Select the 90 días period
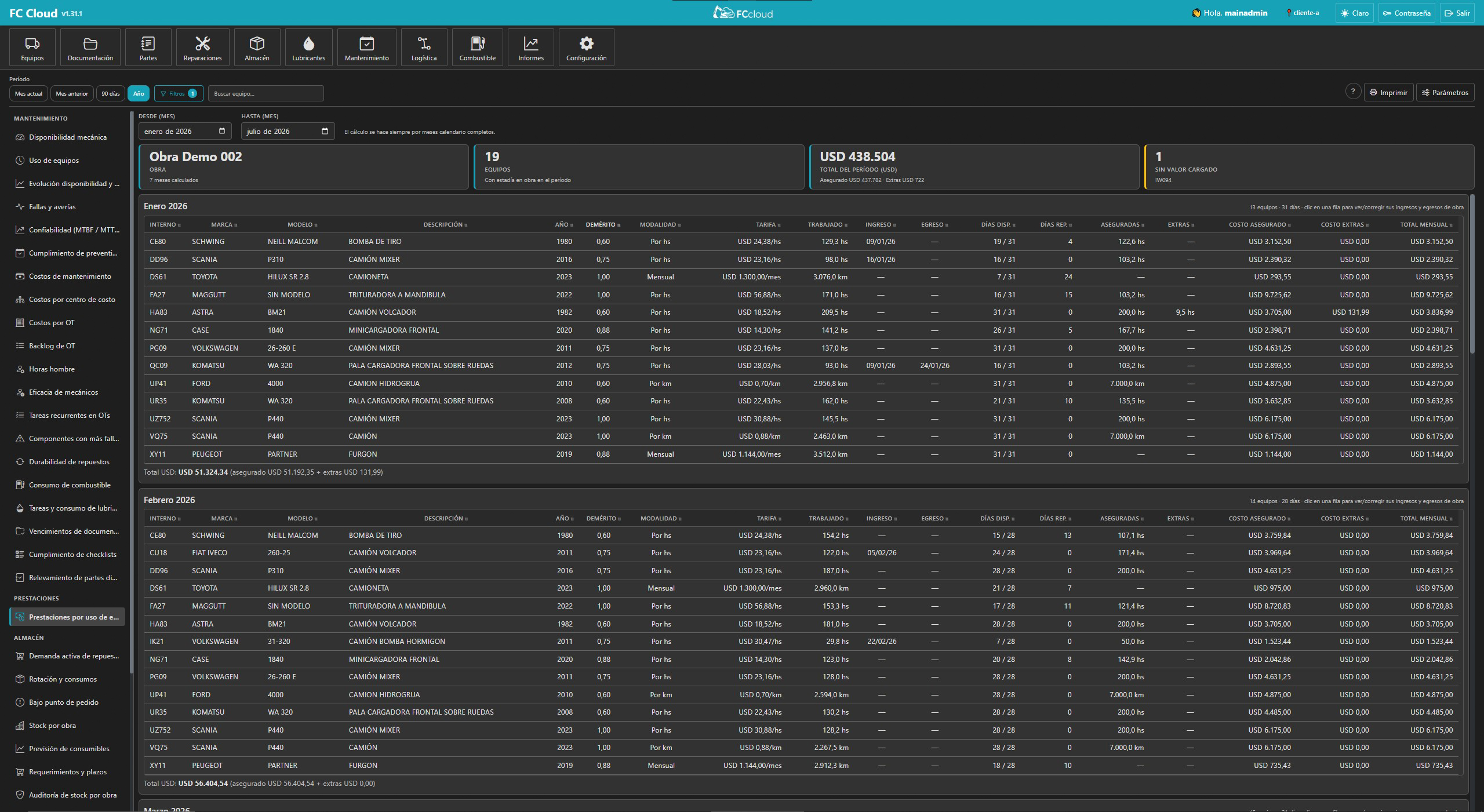Image resolution: width=1484 pixels, height=812 pixels. point(110,93)
